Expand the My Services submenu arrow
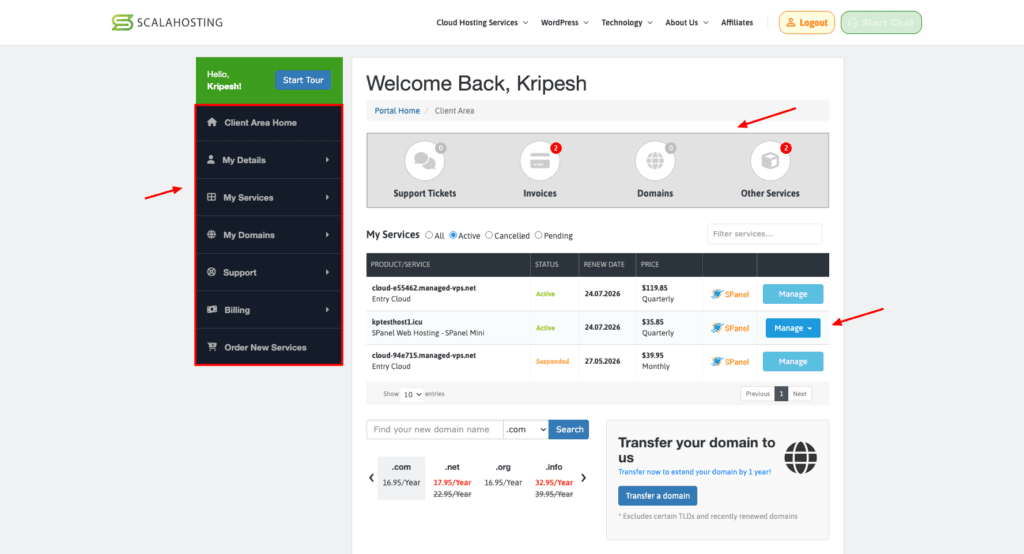 point(327,197)
